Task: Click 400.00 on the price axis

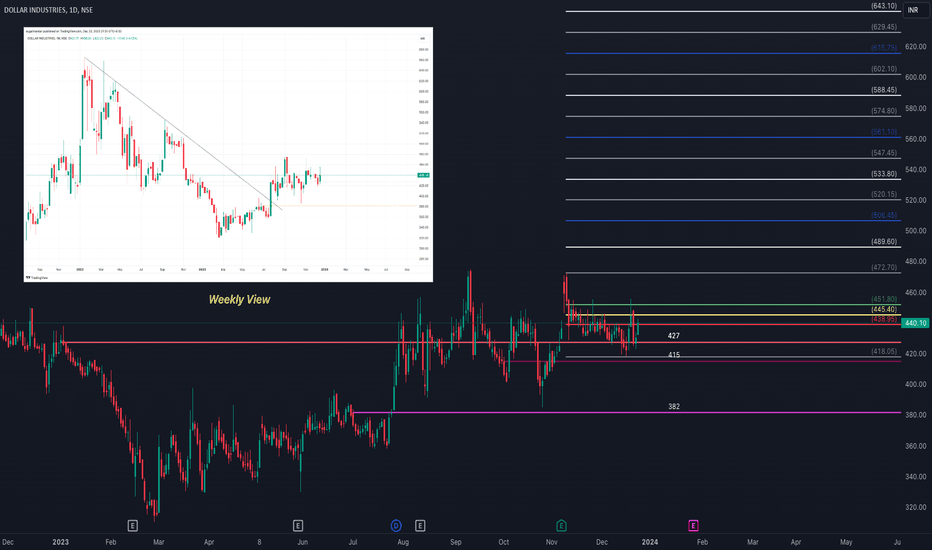Action: click(x=915, y=384)
